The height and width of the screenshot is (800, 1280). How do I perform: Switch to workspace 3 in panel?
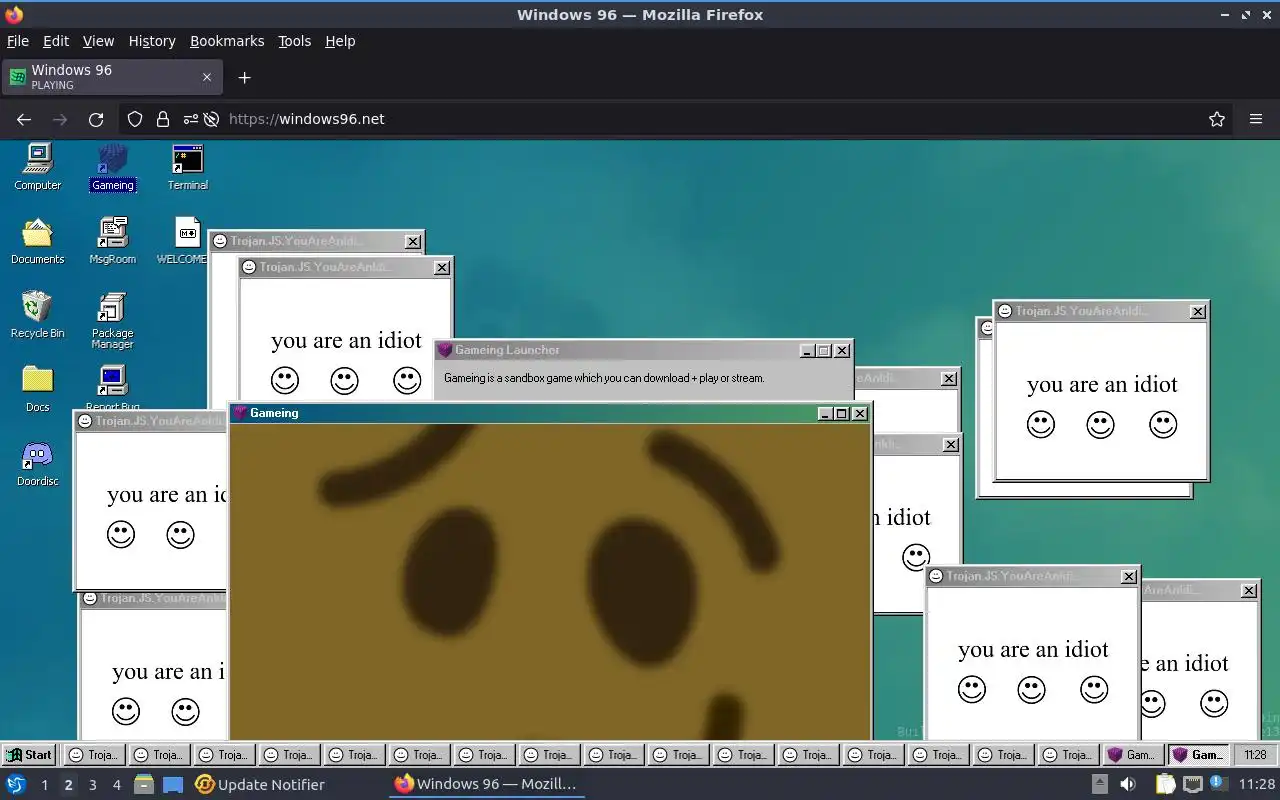93,785
